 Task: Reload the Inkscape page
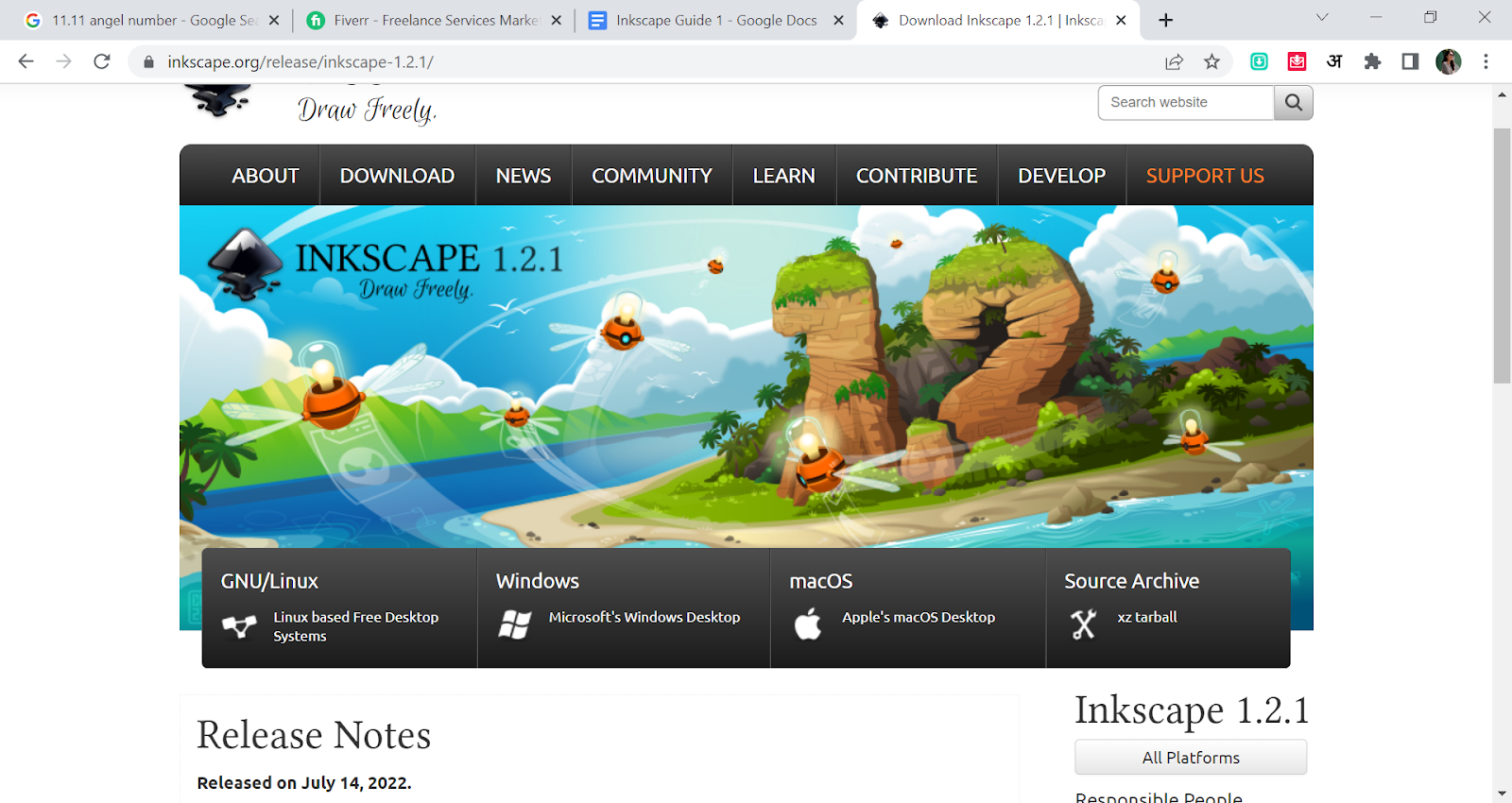102,61
